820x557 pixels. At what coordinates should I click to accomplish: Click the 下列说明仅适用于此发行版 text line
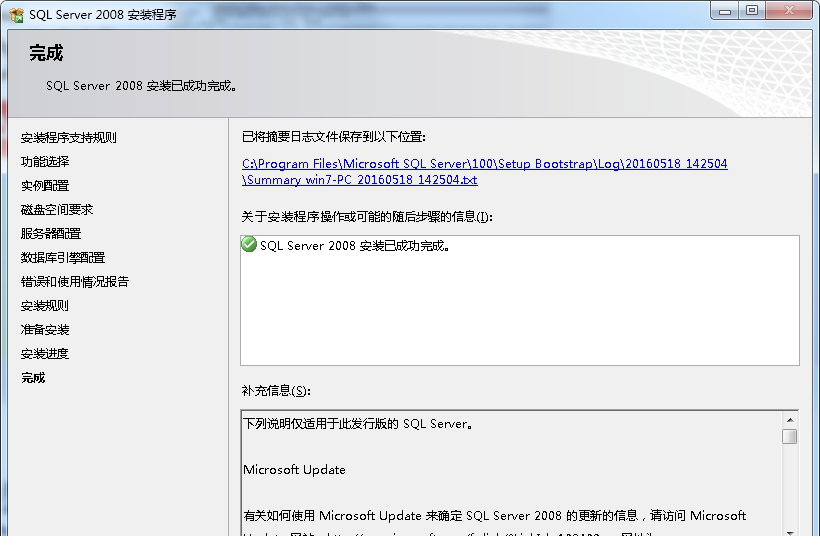tap(358, 424)
